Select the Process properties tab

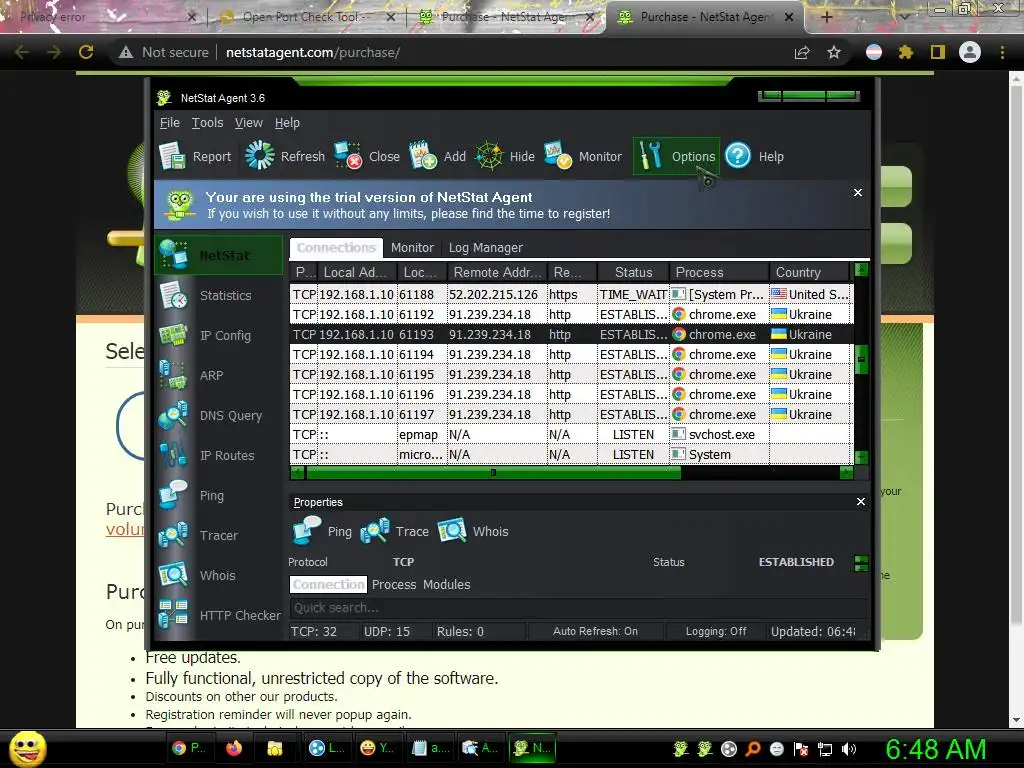click(x=394, y=584)
